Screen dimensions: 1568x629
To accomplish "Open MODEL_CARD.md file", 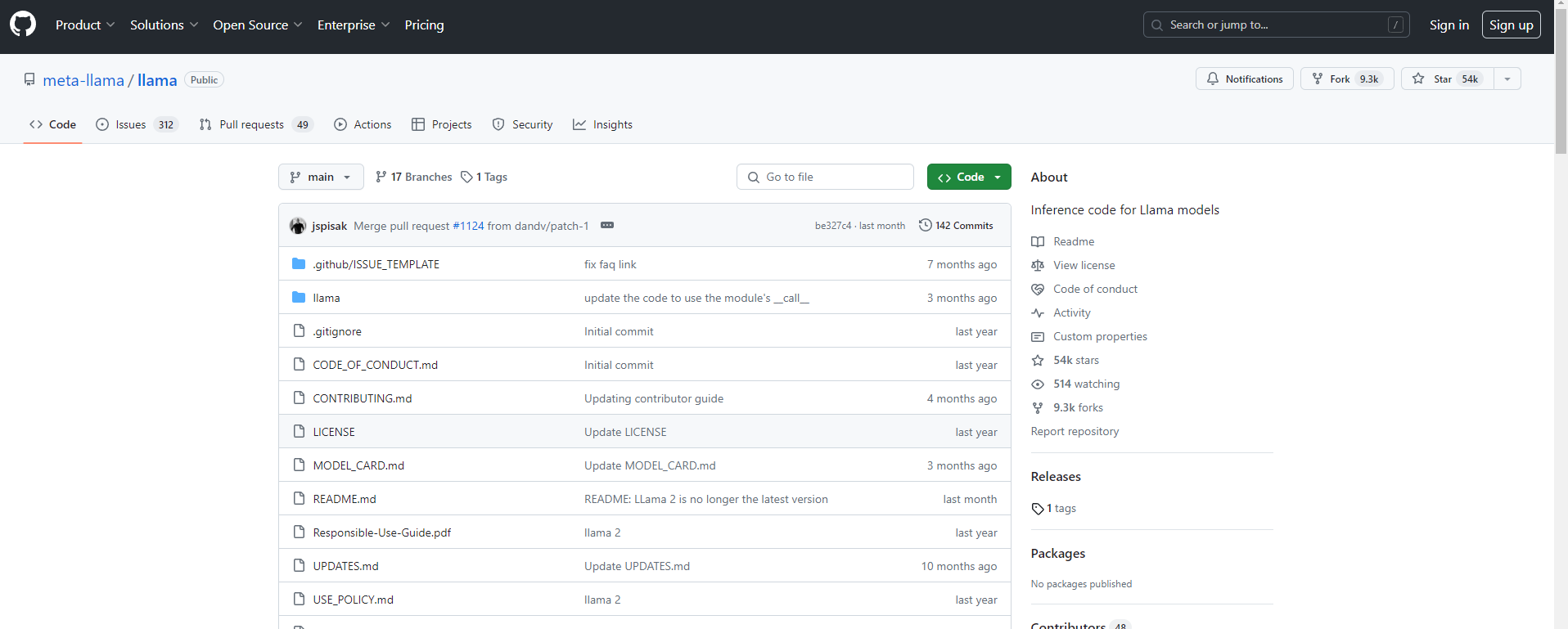I will click(358, 465).
